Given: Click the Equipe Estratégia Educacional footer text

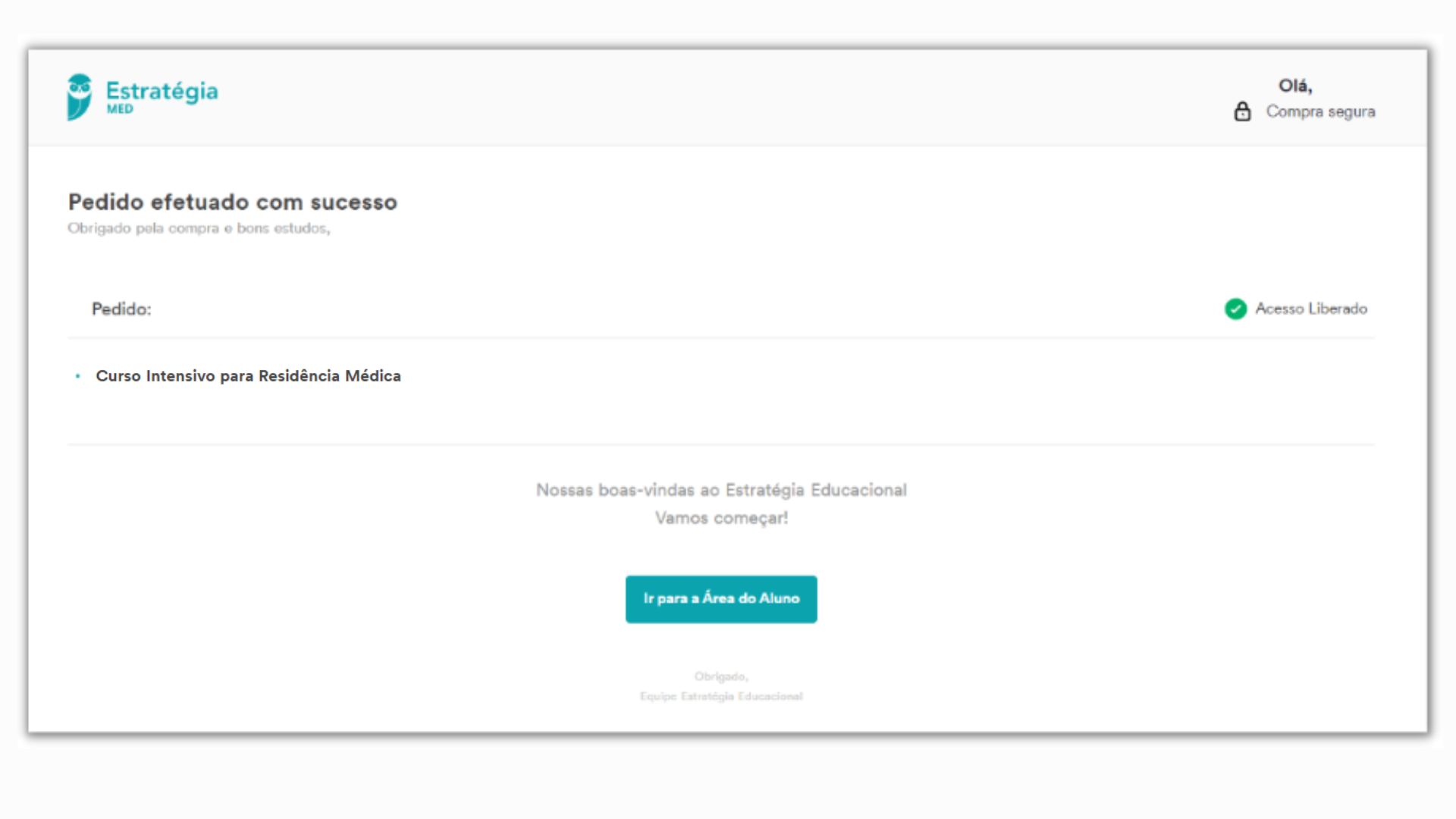Looking at the screenshot, I should [721, 696].
